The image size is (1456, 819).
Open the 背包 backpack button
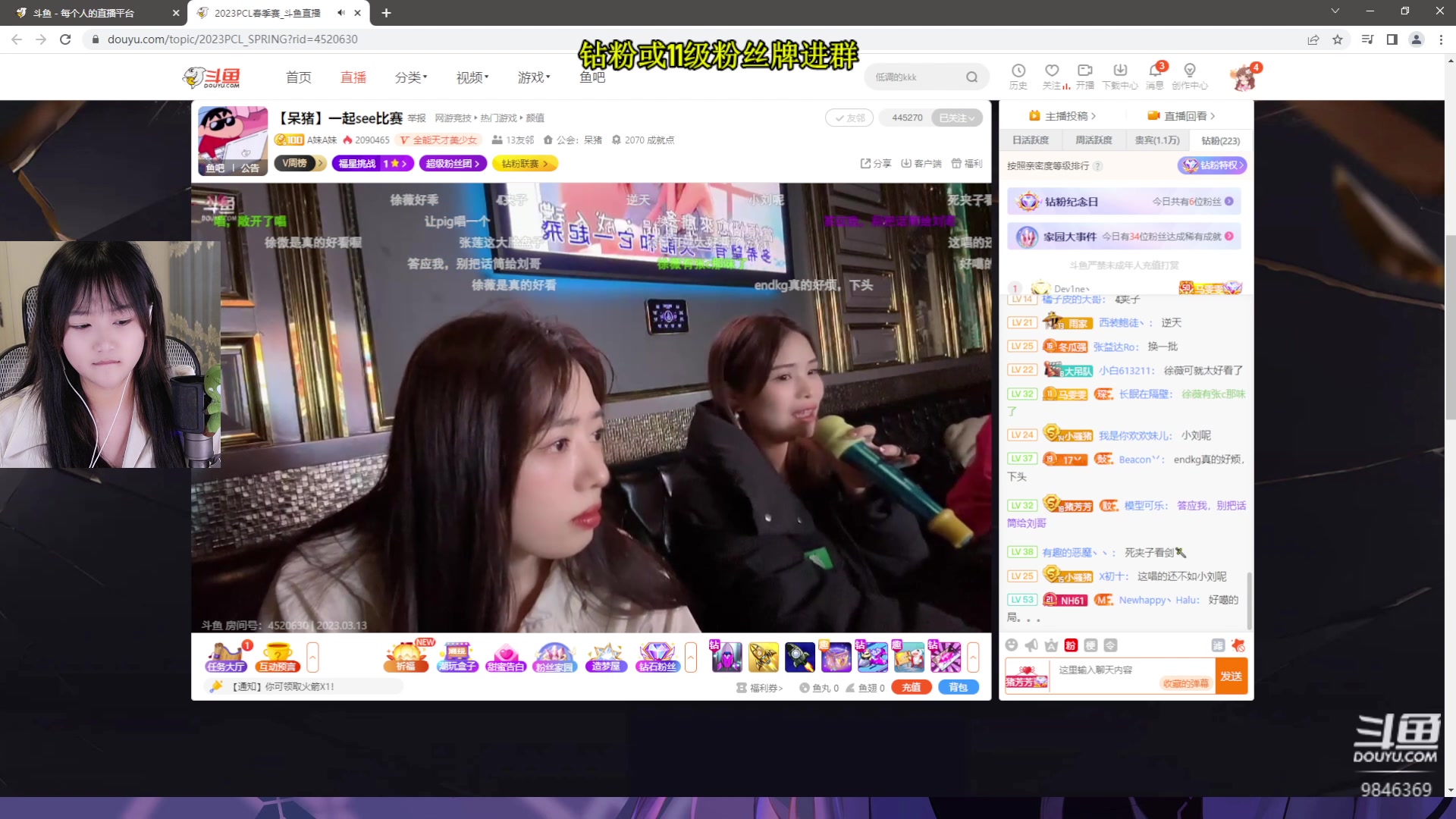[959, 688]
